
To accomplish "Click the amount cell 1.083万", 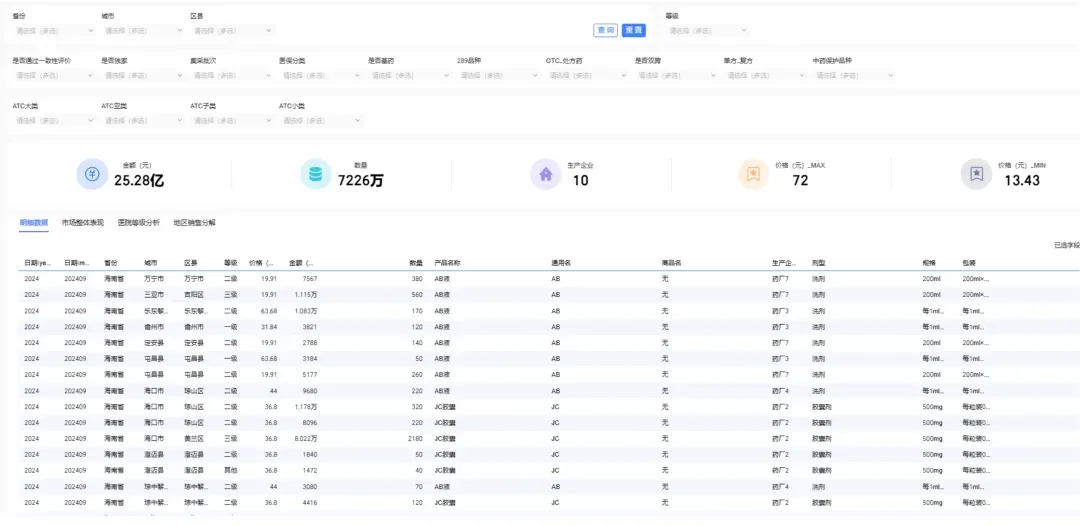I will [306, 311].
